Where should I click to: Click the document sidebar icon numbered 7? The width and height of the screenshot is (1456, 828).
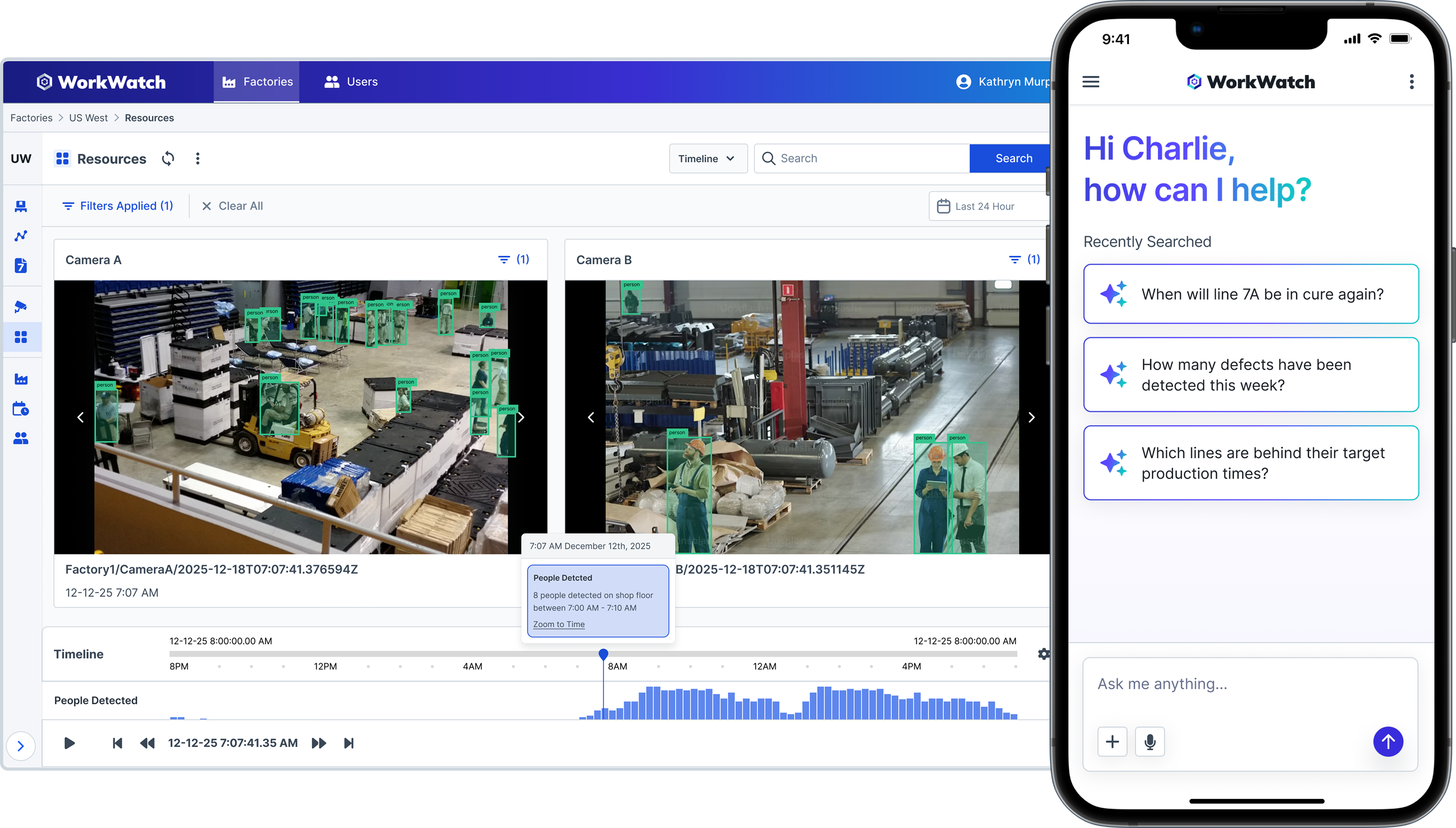(21, 265)
